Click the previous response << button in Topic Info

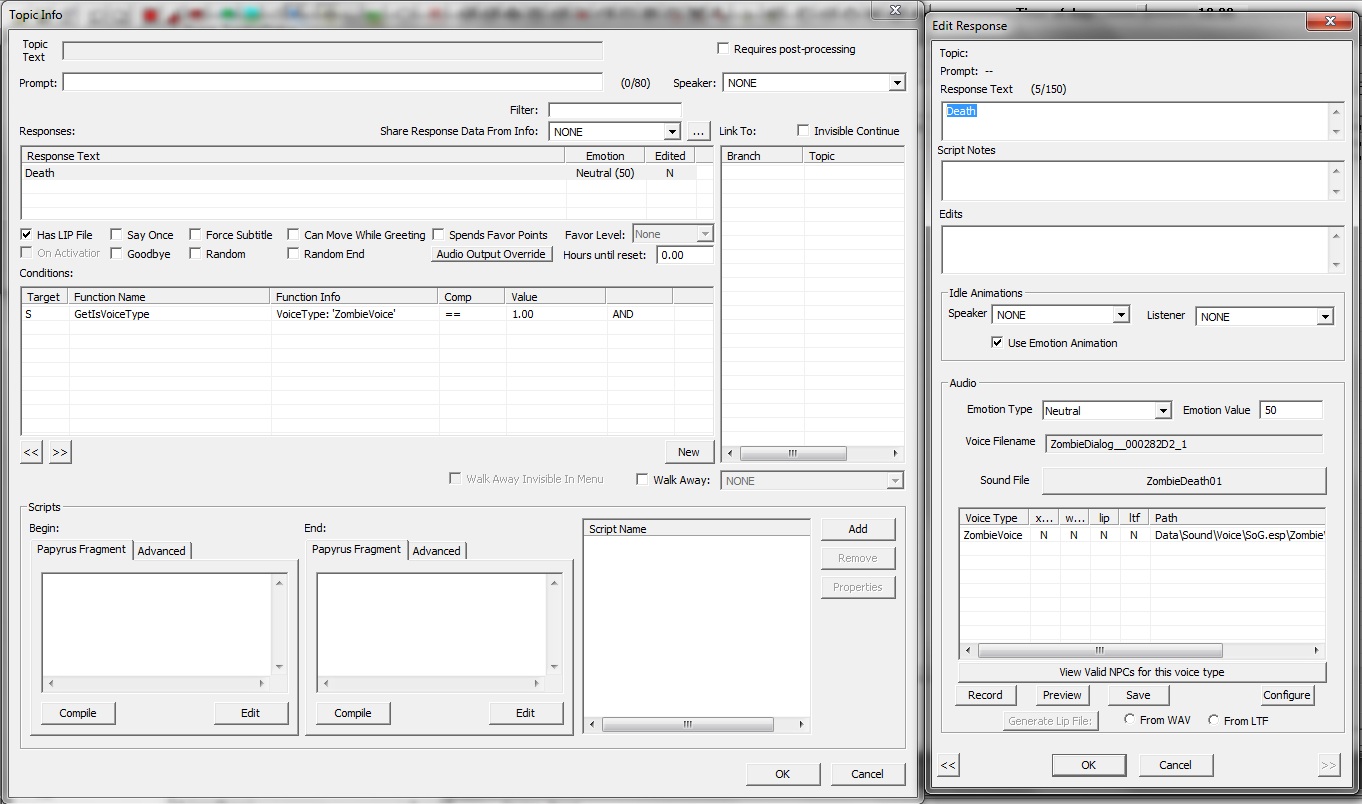click(31, 452)
